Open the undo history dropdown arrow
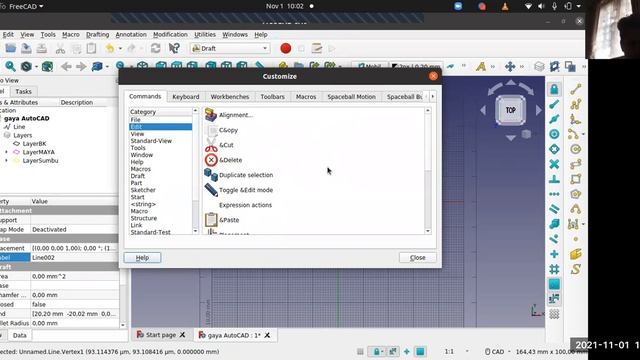The image size is (640, 360). 120,49
